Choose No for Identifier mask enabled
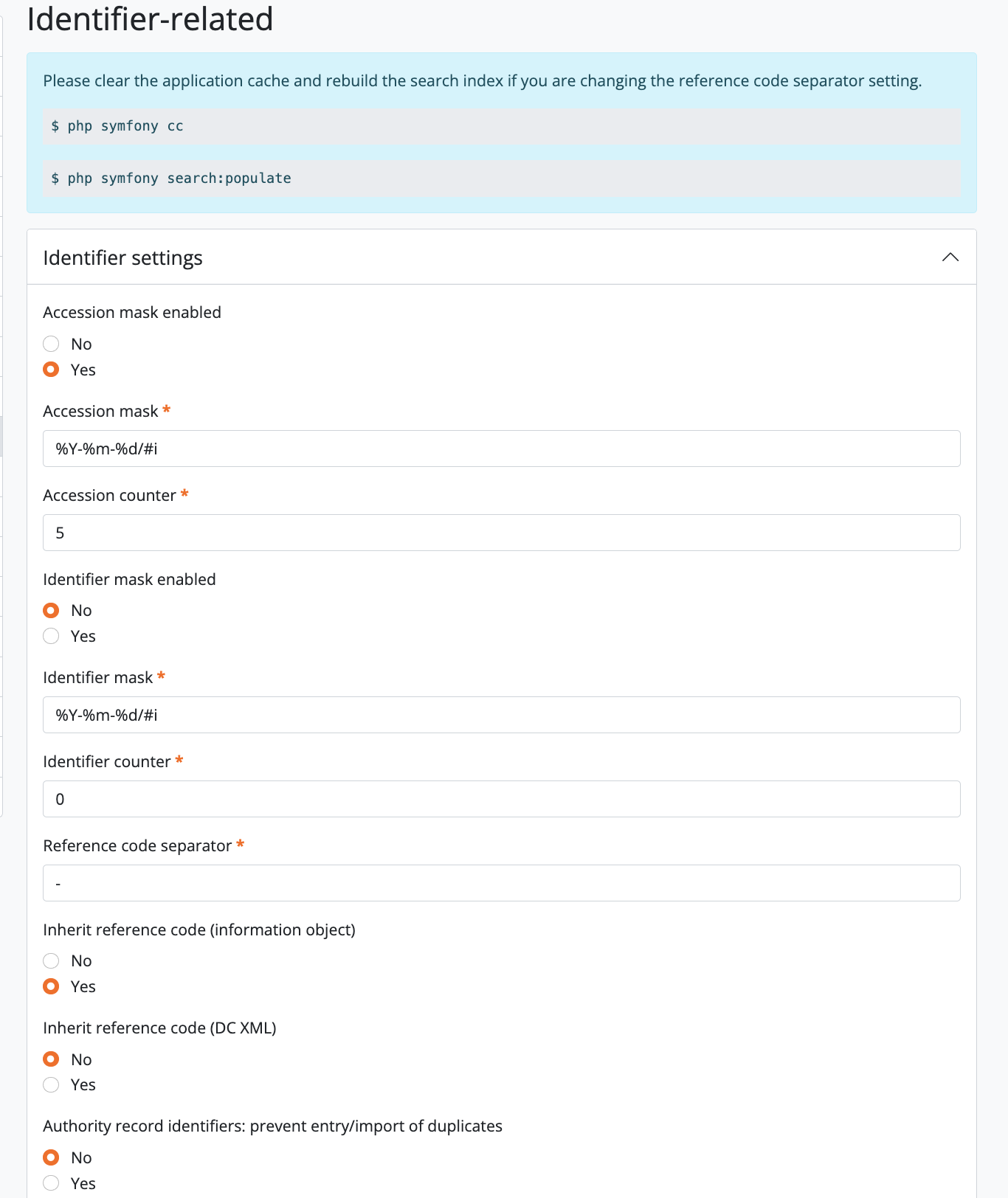Screen dimensions: 1008x1198 (51, 610)
